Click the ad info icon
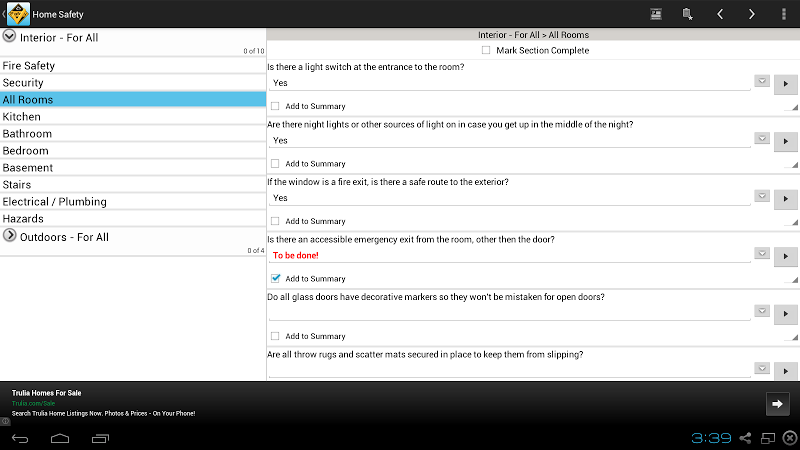The width and height of the screenshot is (800, 450). click(x=5, y=421)
